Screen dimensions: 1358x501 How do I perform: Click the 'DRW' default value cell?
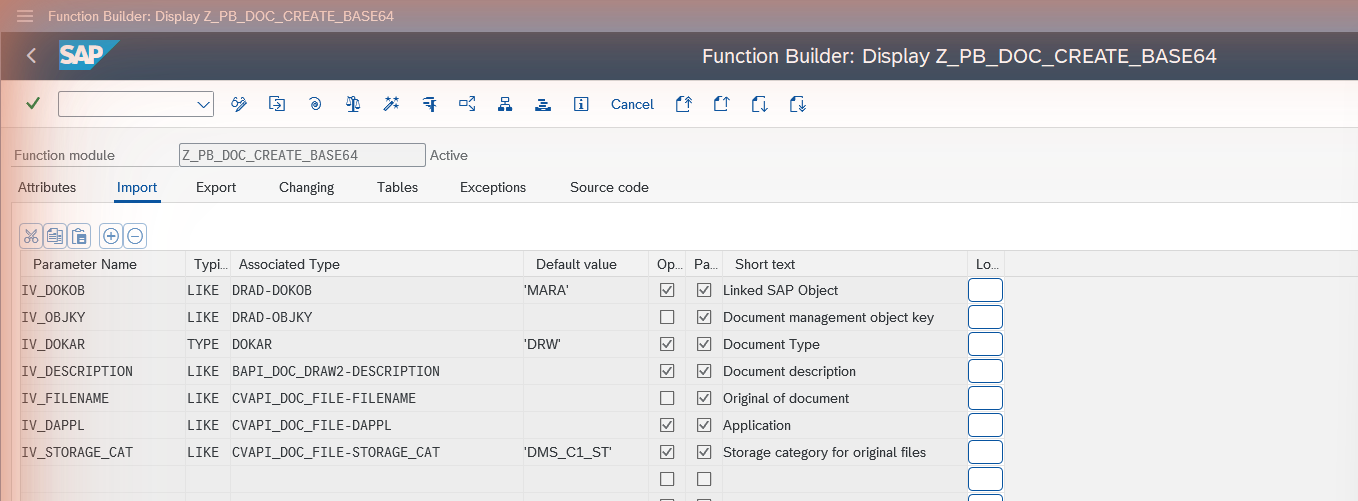[x=586, y=344]
